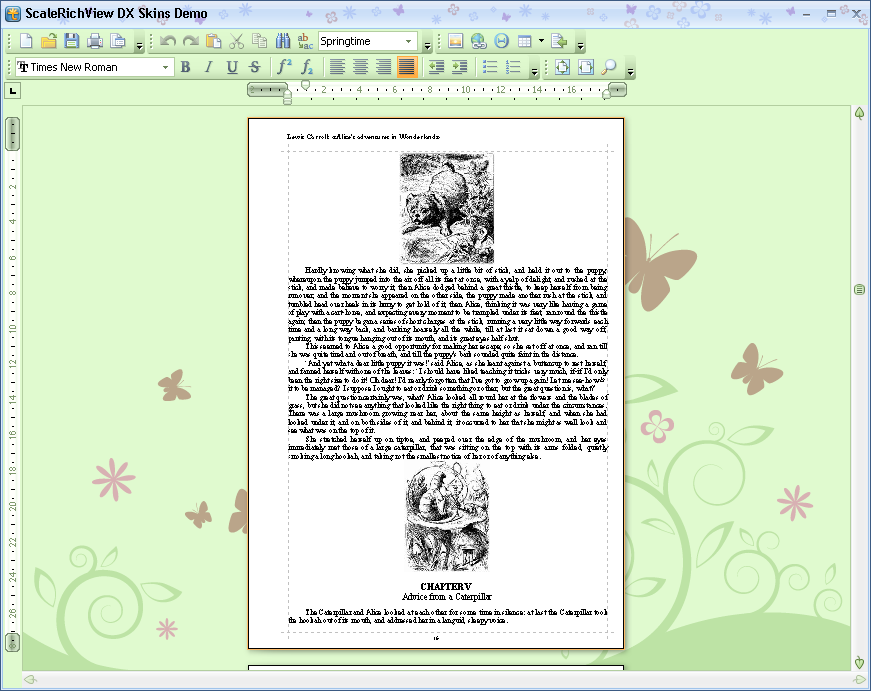Toggle Italic formatting
Screen dimensions: 871x691
pyautogui.click(x=208, y=67)
